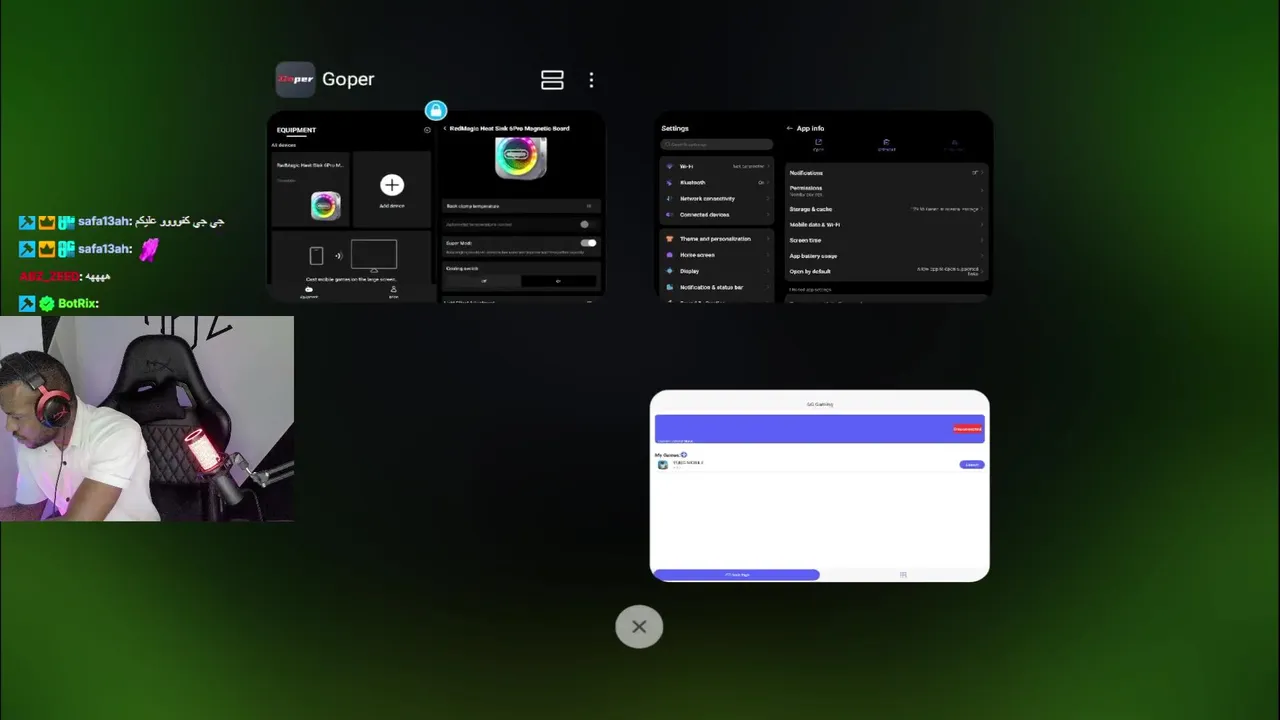Image resolution: width=1280 pixels, height=720 pixels.
Task: Open Notification & status bar settings
Action: point(717,287)
